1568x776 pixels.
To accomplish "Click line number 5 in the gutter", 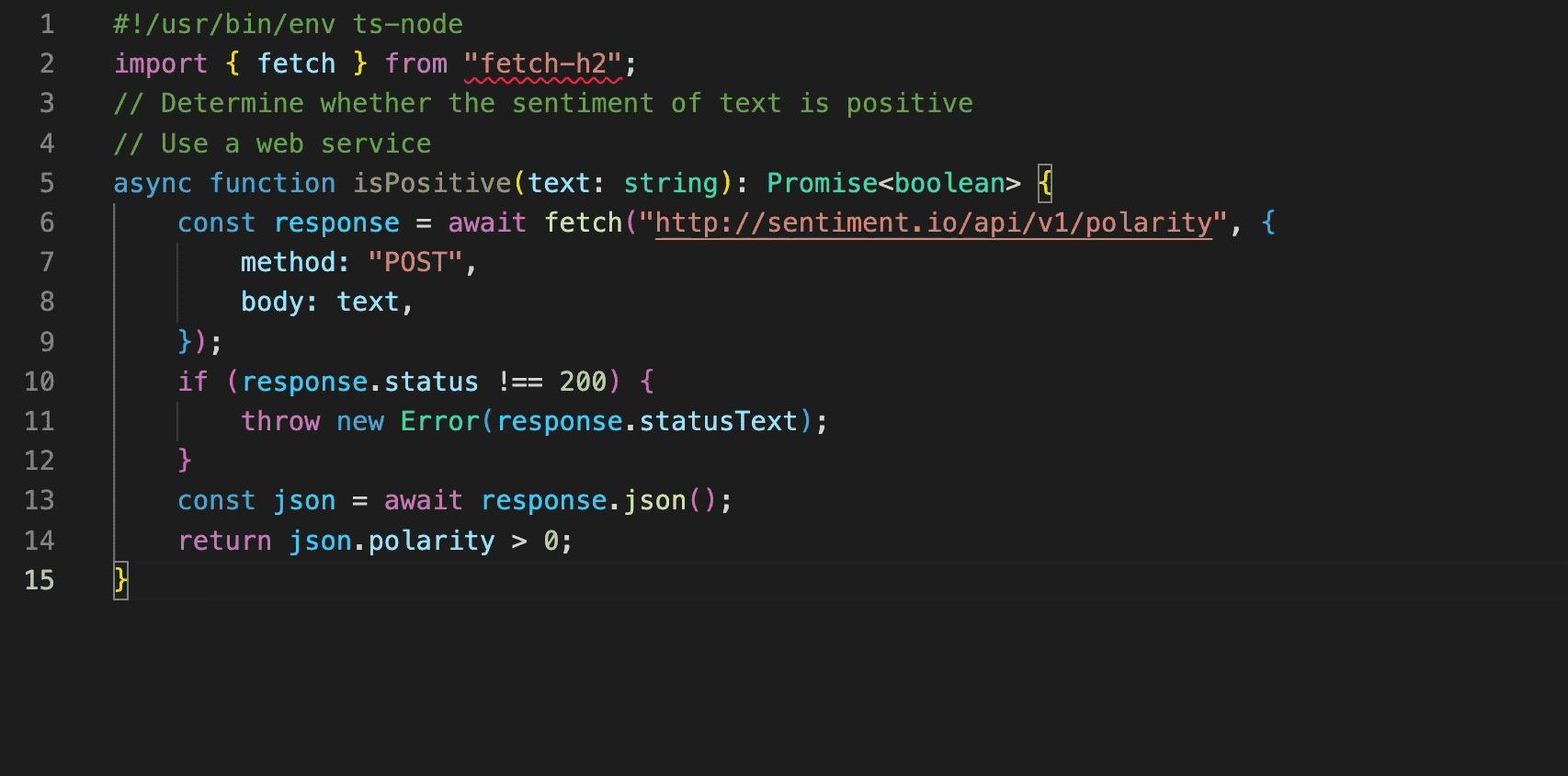I will 47,183.
